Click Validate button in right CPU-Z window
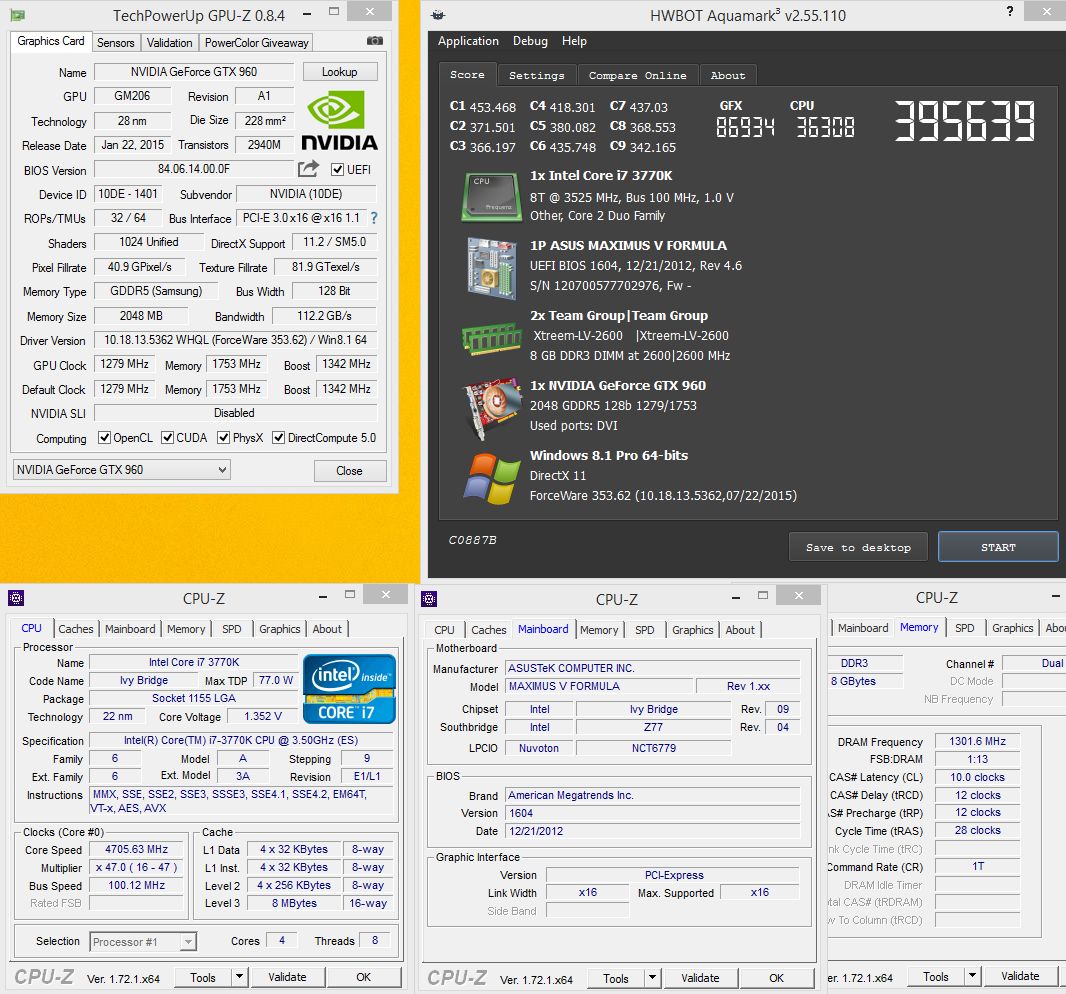This screenshot has height=994, width=1066. click(1020, 976)
